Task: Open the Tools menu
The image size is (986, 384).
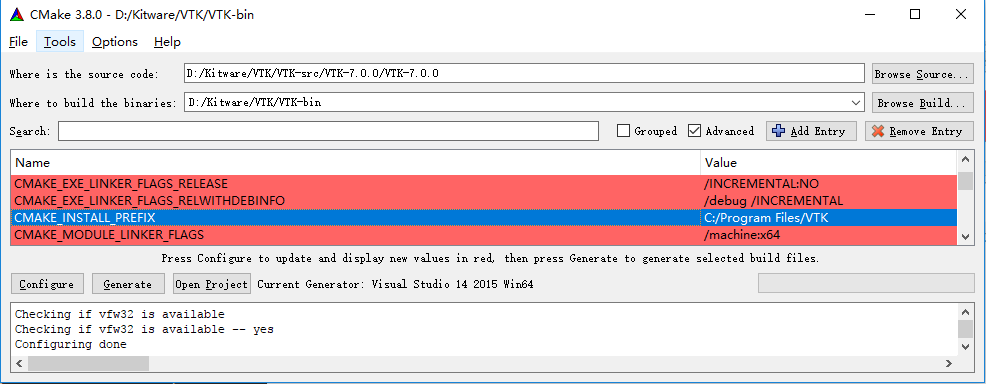Action: (60, 42)
